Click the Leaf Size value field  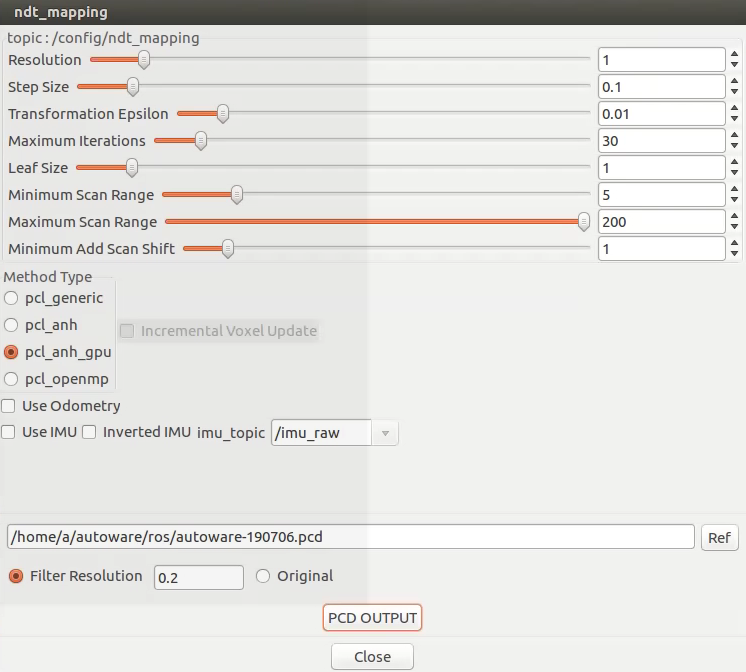(662, 168)
